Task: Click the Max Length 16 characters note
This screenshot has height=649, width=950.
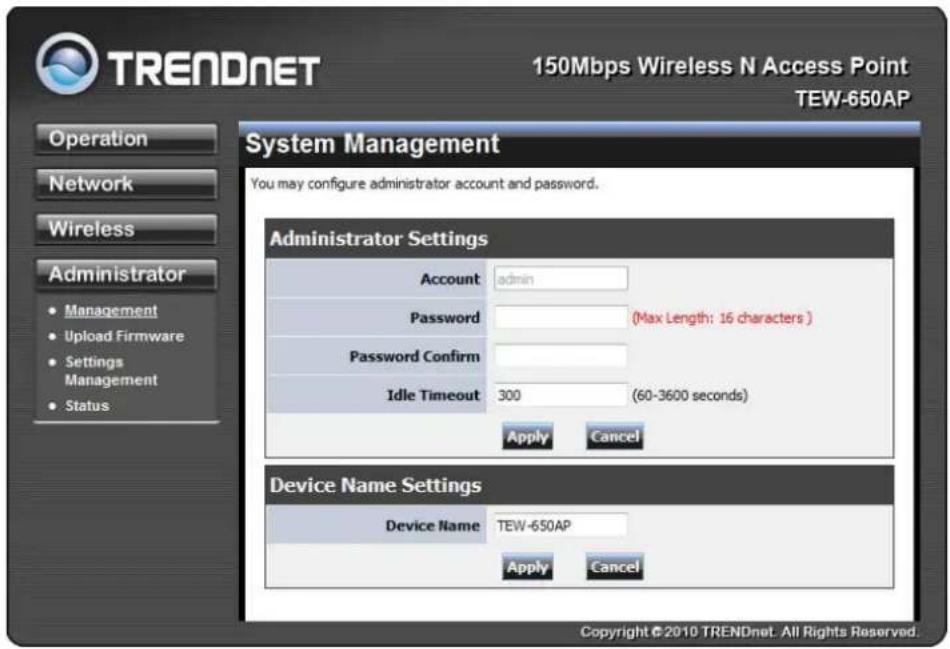Action: tap(722, 318)
